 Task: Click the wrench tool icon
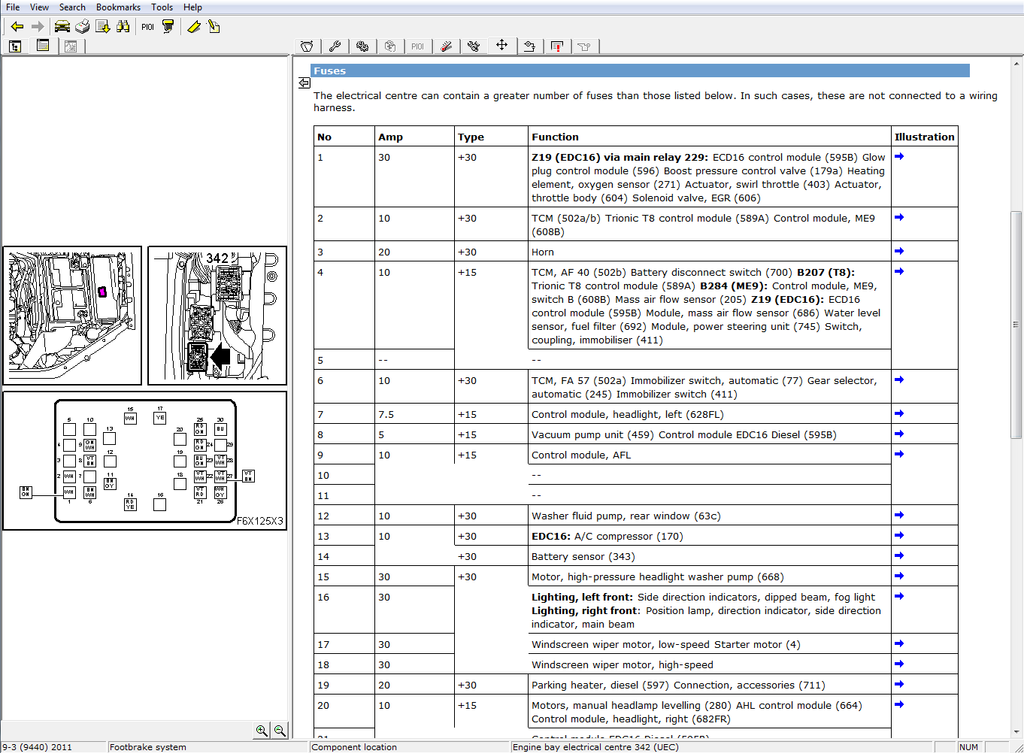point(335,46)
